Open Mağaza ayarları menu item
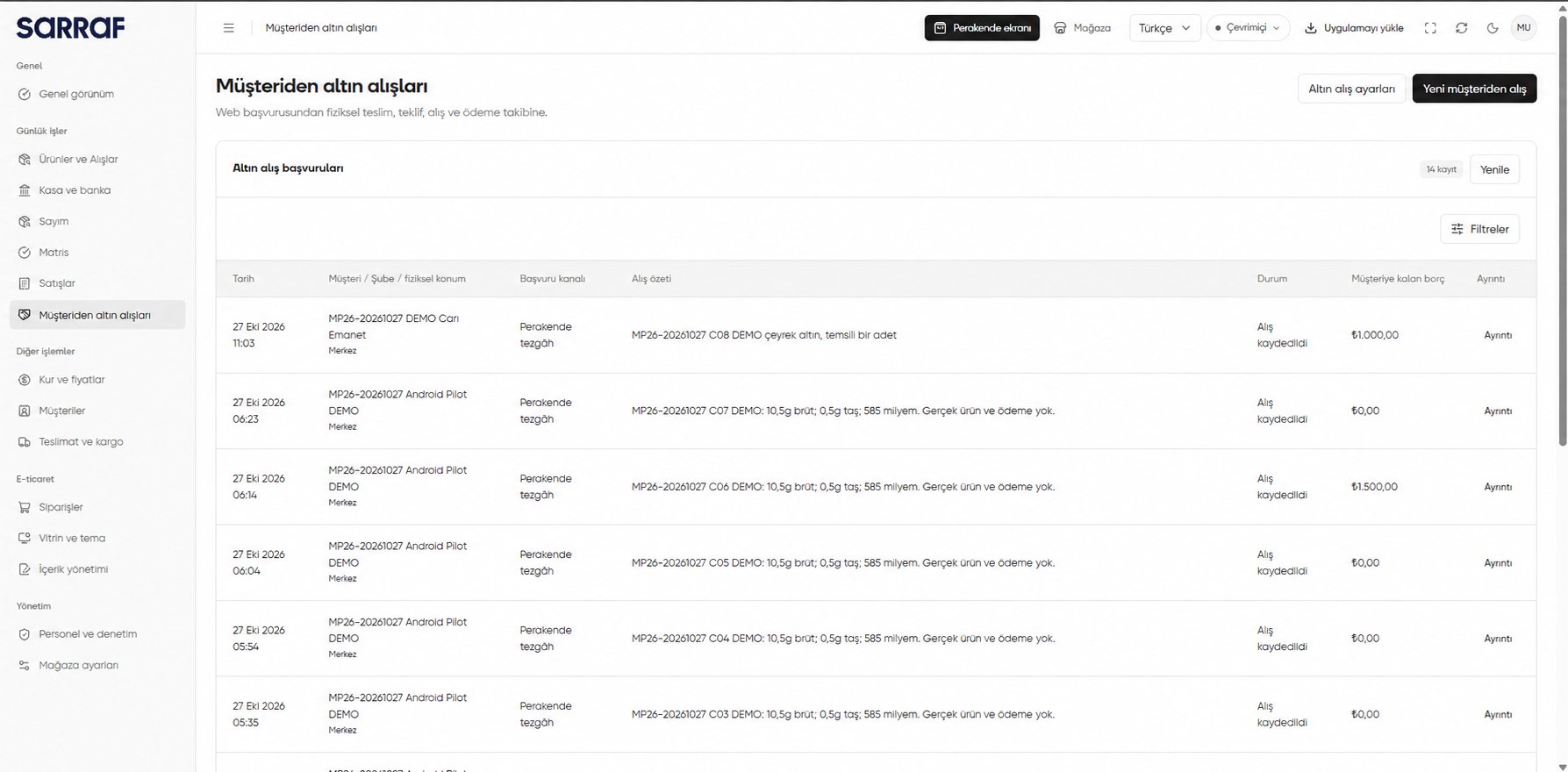The image size is (1568, 772). [x=97, y=665]
